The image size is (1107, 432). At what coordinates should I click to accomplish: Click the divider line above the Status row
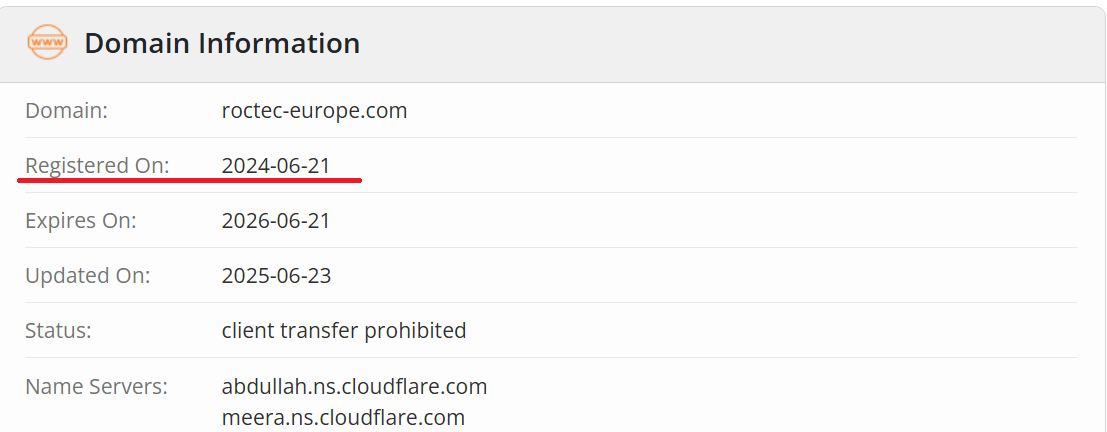click(550, 302)
